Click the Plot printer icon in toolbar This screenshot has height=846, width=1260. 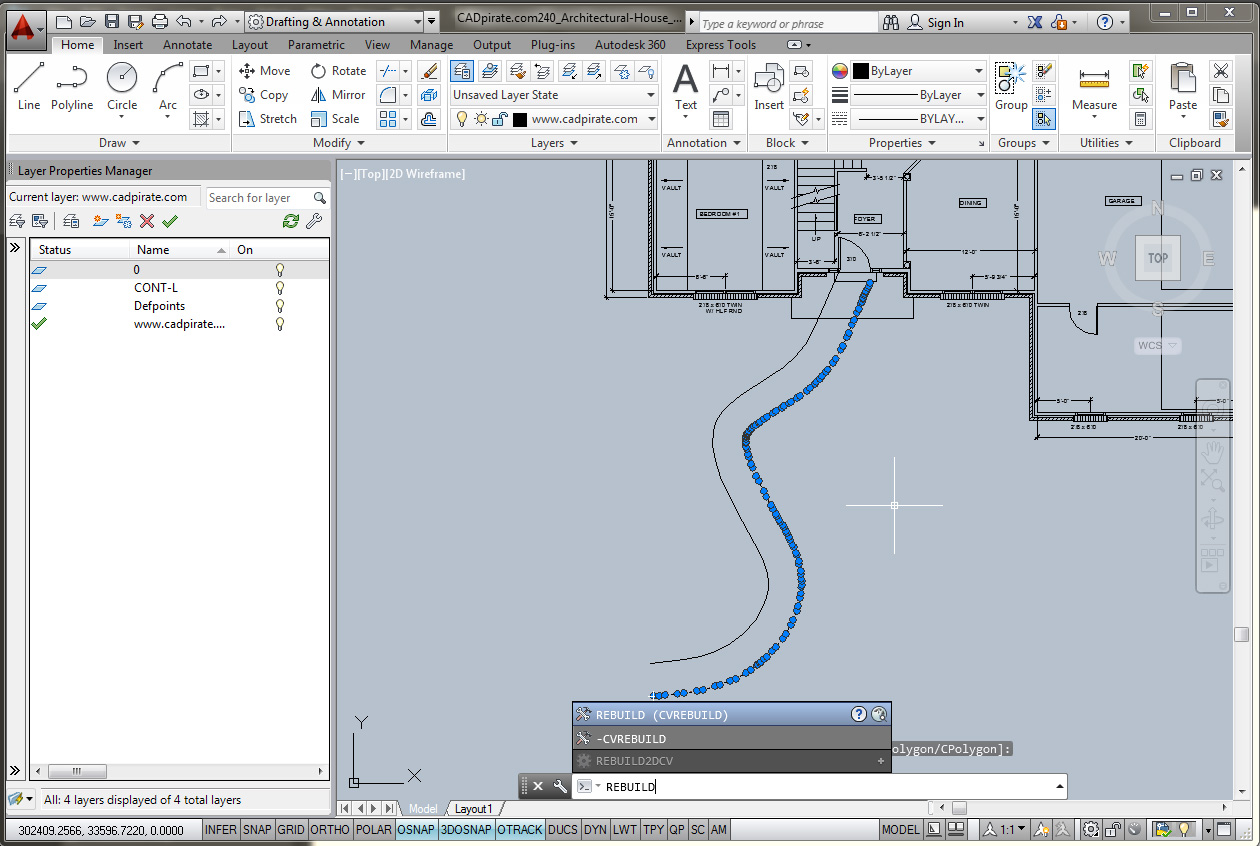(x=160, y=21)
